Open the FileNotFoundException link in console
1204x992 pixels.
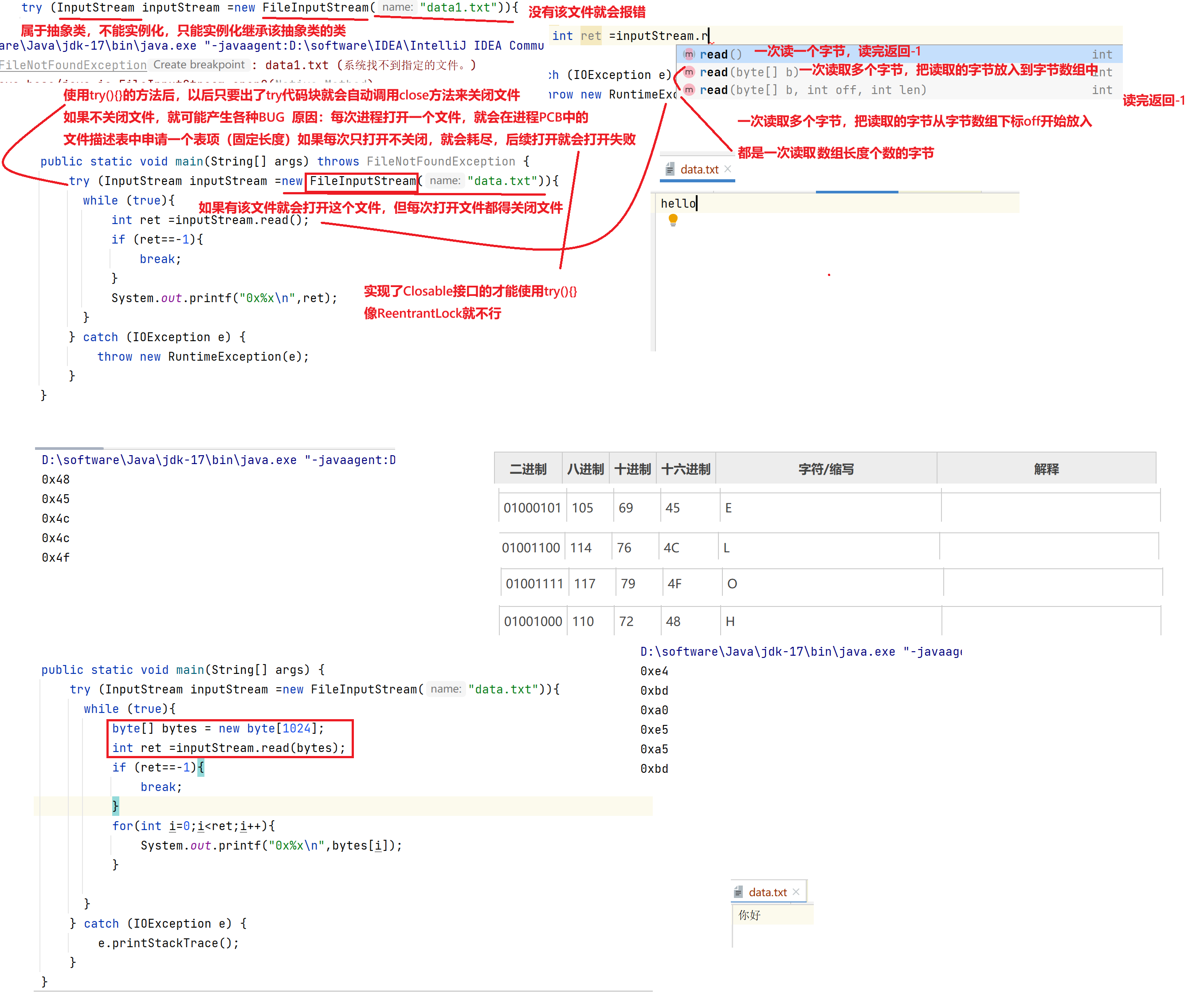(x=73, y=65)
